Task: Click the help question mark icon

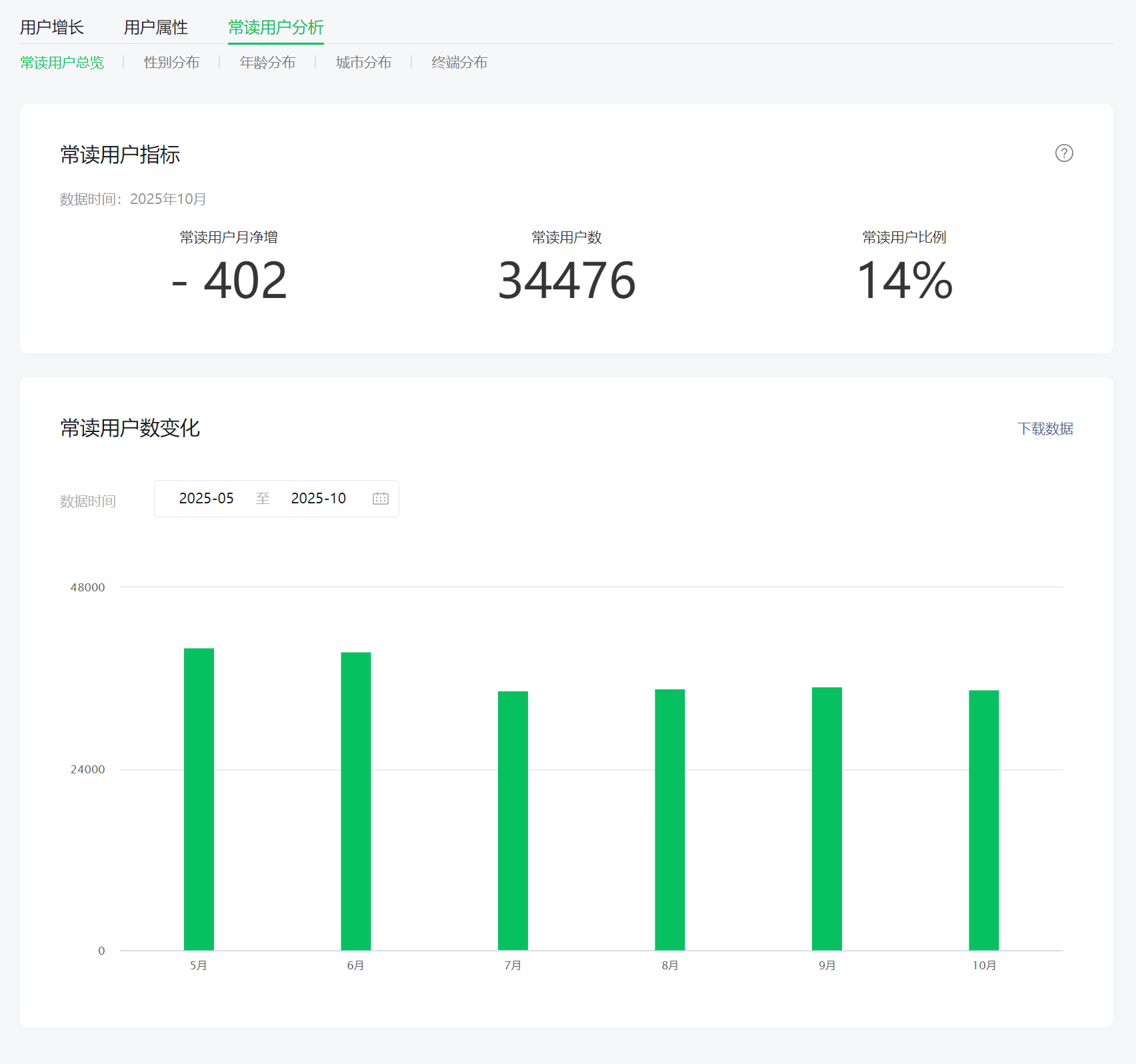Action: pyautogui.click(x=1064, y=153)
